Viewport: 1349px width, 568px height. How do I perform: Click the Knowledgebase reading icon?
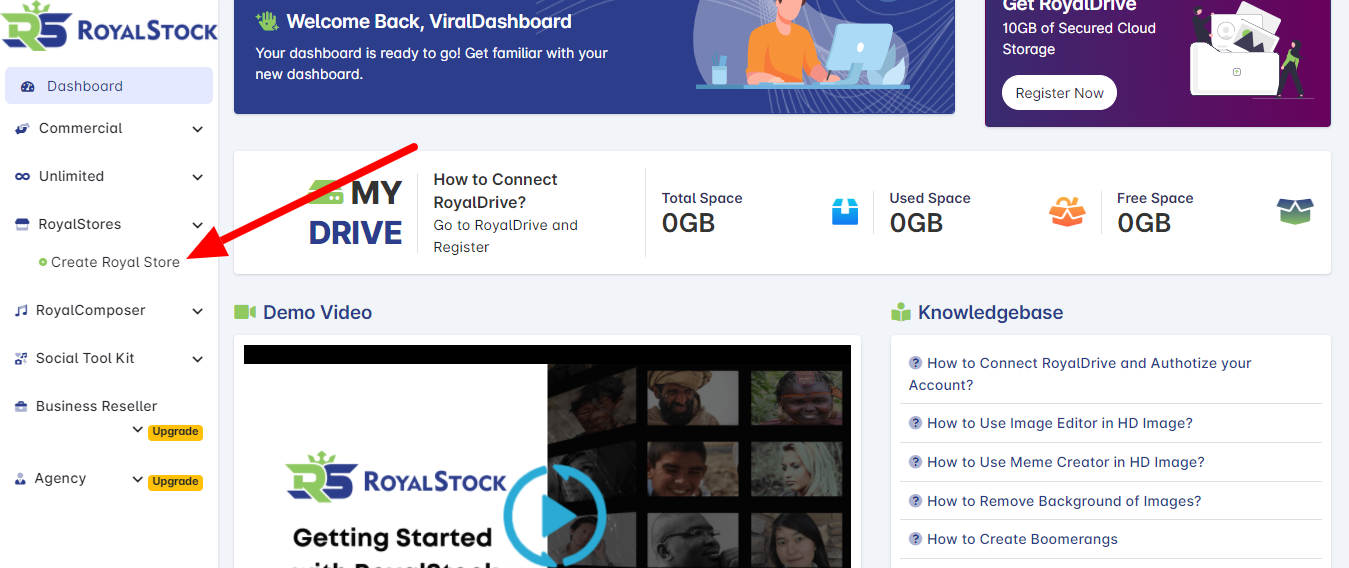901,312
